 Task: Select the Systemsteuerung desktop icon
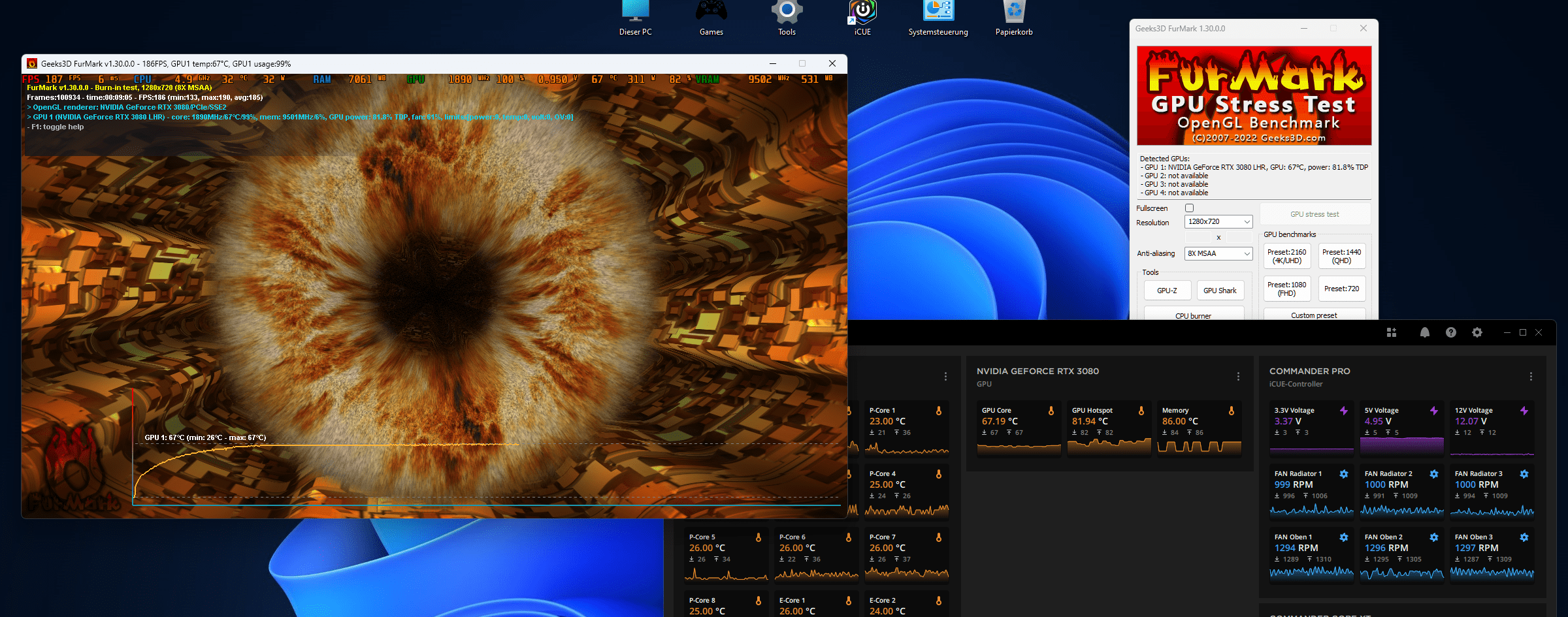click(938, 18)
